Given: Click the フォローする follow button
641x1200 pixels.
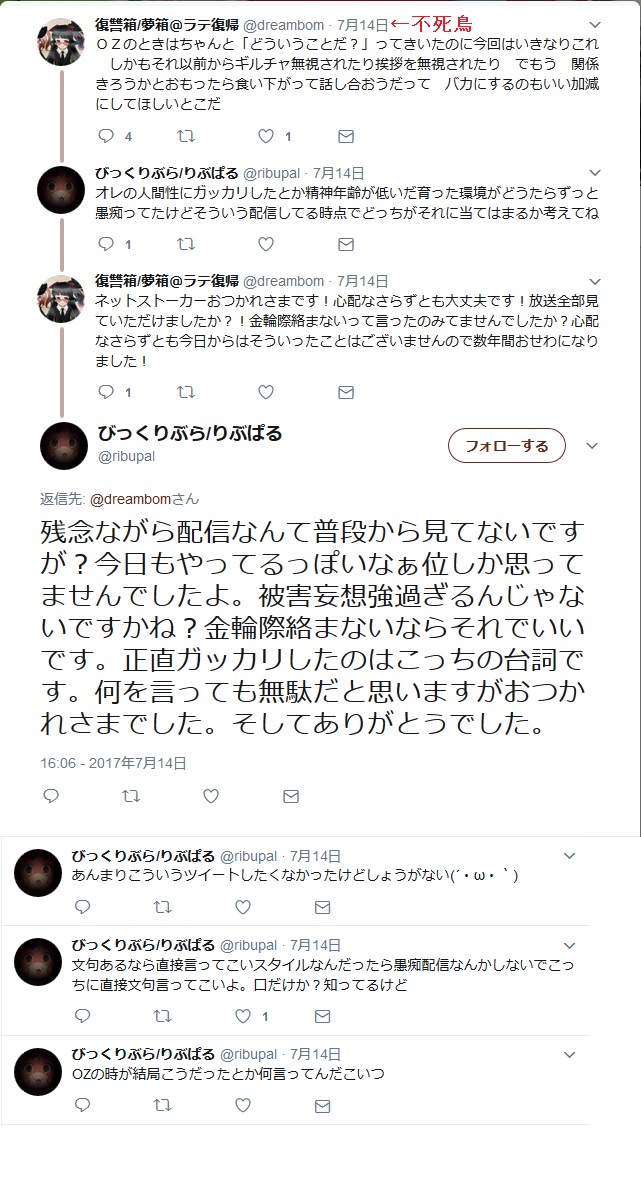Looking at the screenshot, I should 507,446.
